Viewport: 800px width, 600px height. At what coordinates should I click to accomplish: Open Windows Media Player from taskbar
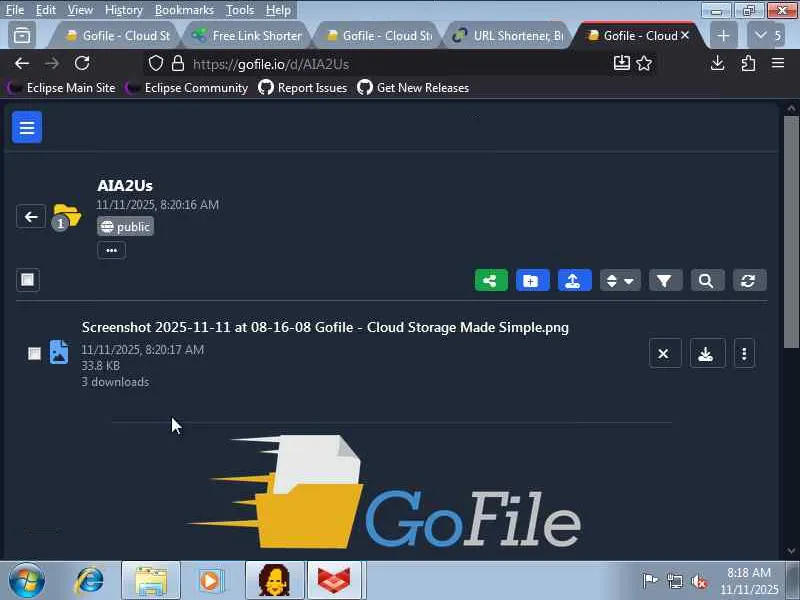pos(211,581)
